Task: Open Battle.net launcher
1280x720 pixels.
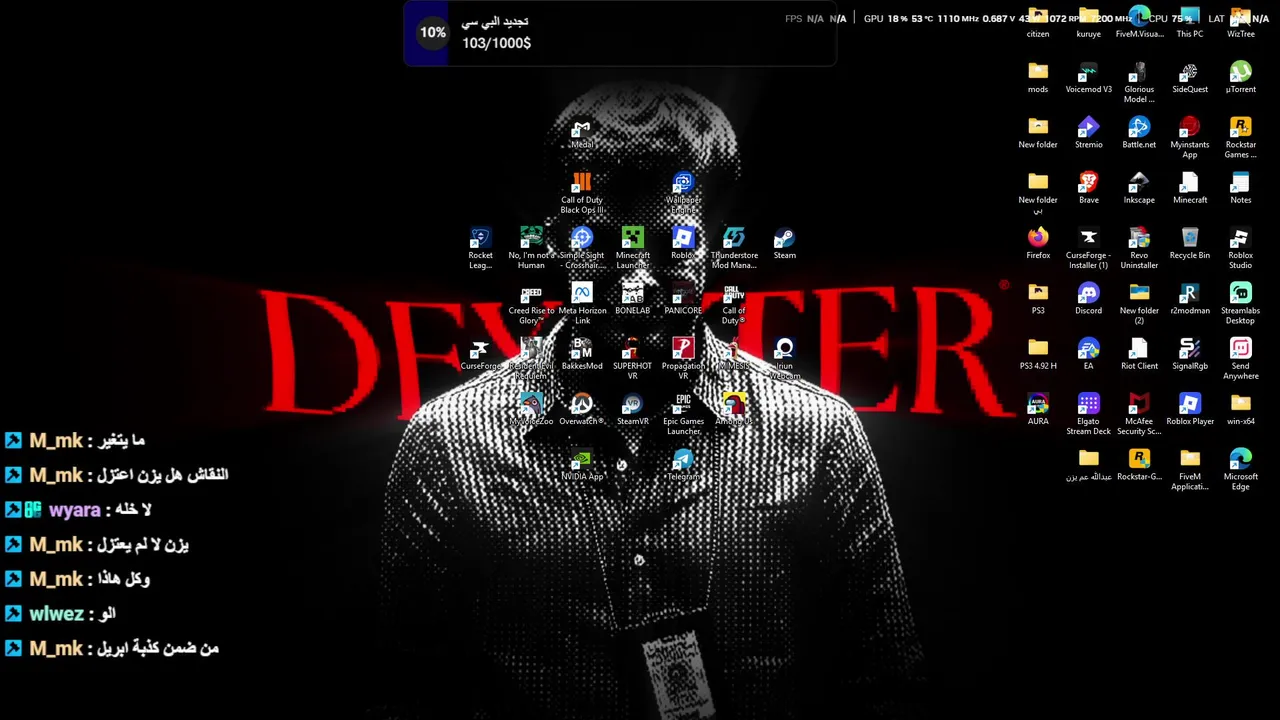Action: (x=1139, y=133)
